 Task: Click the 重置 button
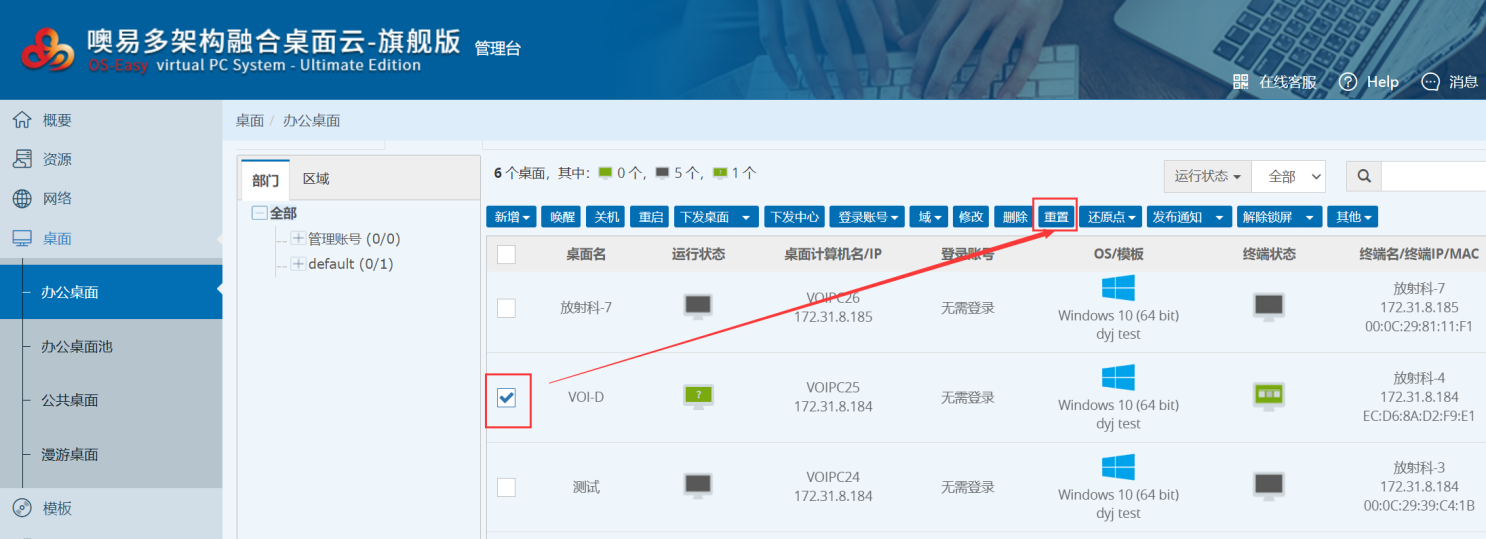coord(1056,217)
